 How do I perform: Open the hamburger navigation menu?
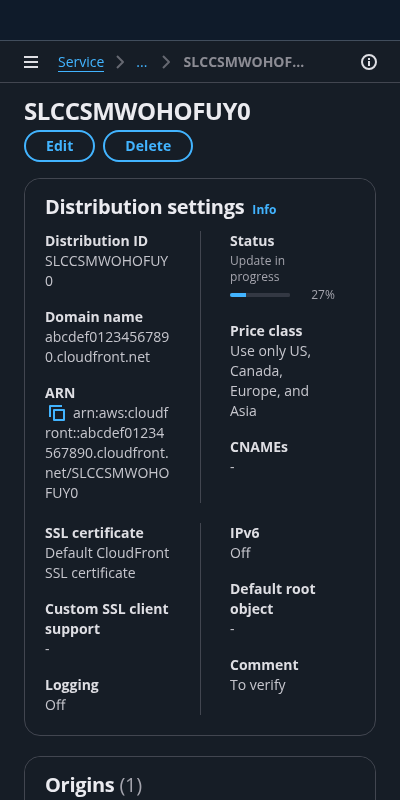(31, 62)
